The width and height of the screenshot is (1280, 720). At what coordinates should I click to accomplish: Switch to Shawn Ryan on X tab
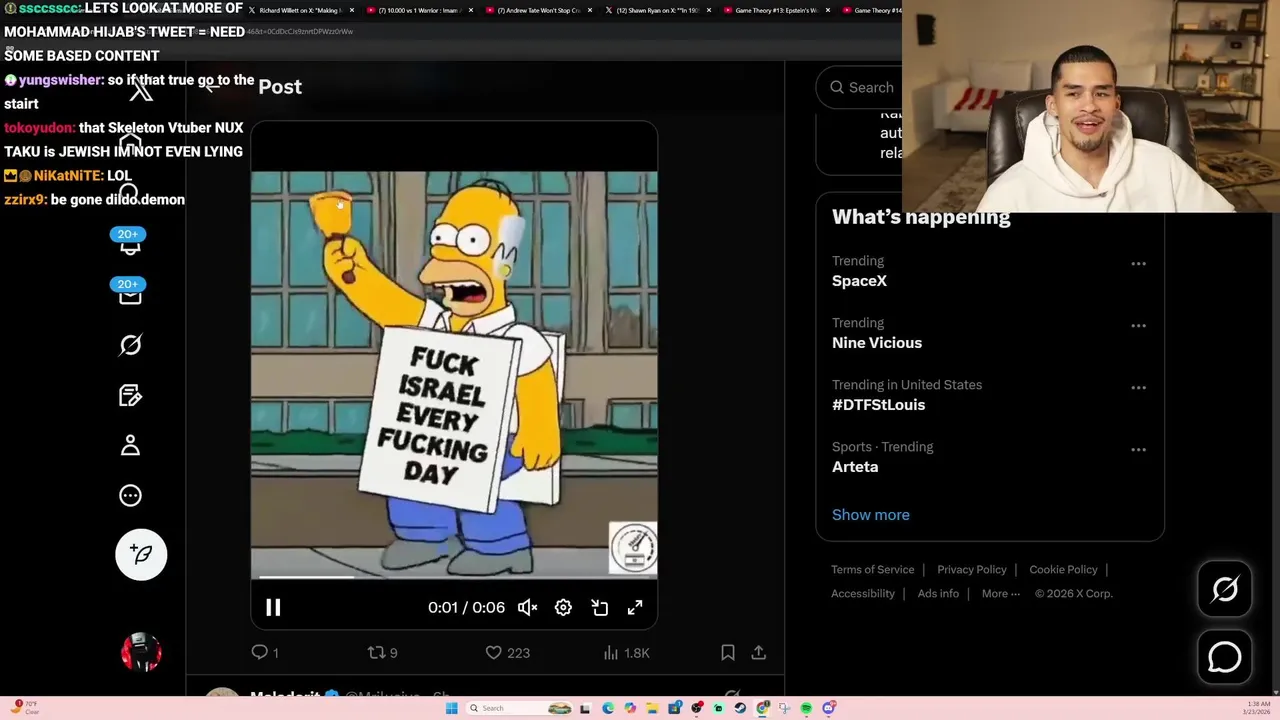[x=657, y=10]
